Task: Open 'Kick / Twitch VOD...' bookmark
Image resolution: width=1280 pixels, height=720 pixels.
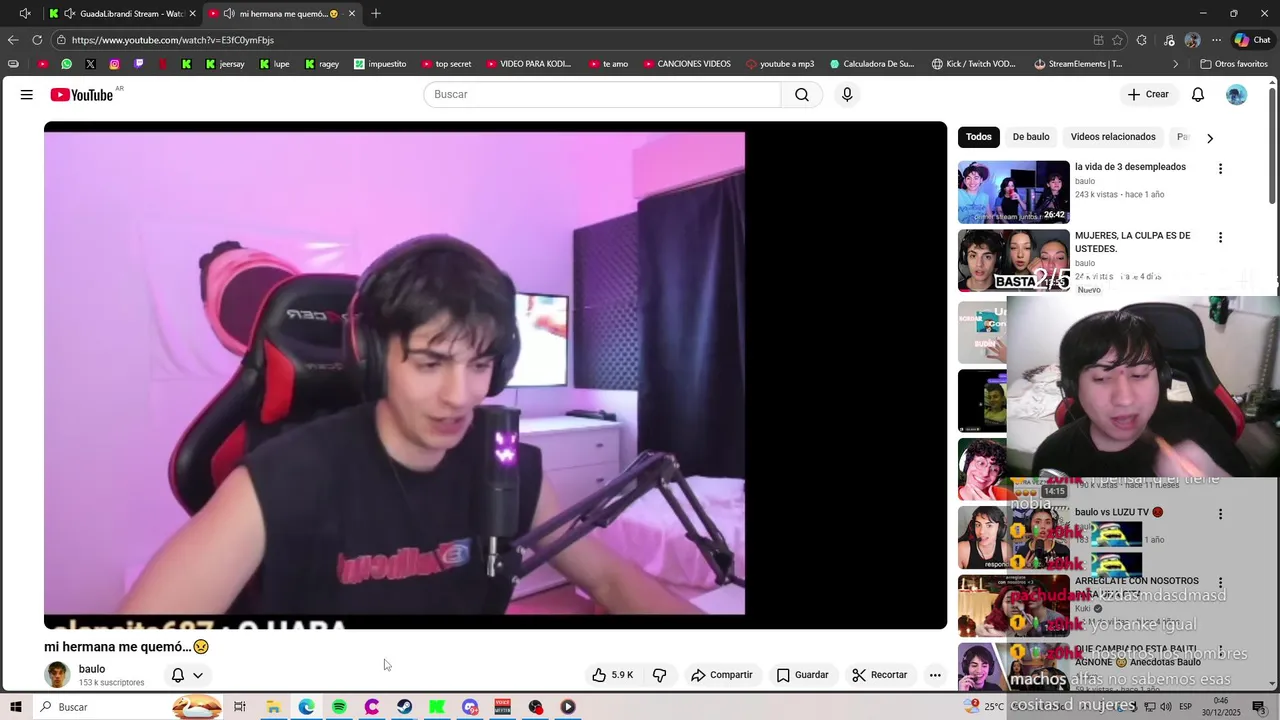Action: coord(974,64)
